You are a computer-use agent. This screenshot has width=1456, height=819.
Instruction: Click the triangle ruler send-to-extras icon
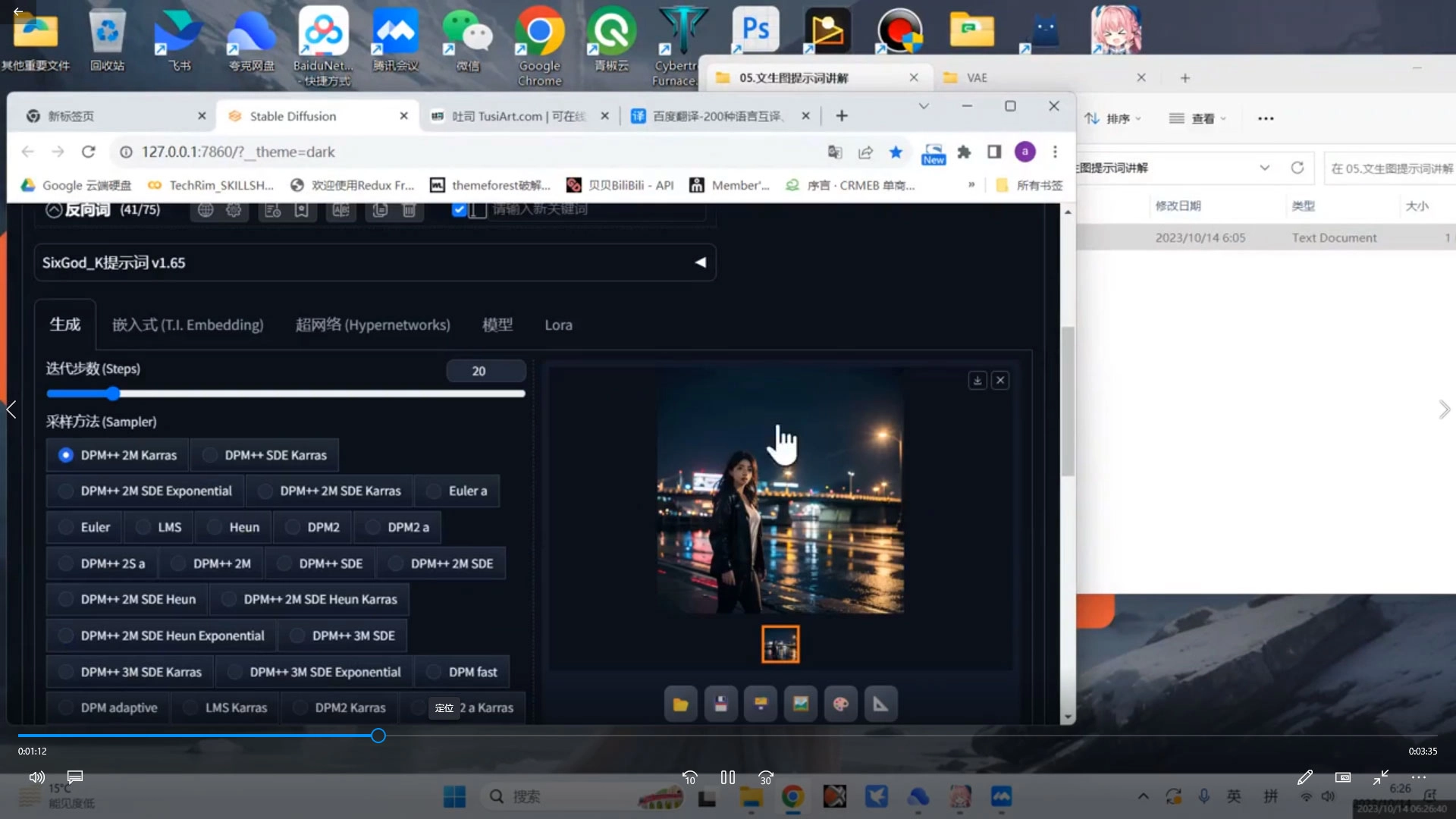(880, 704)
